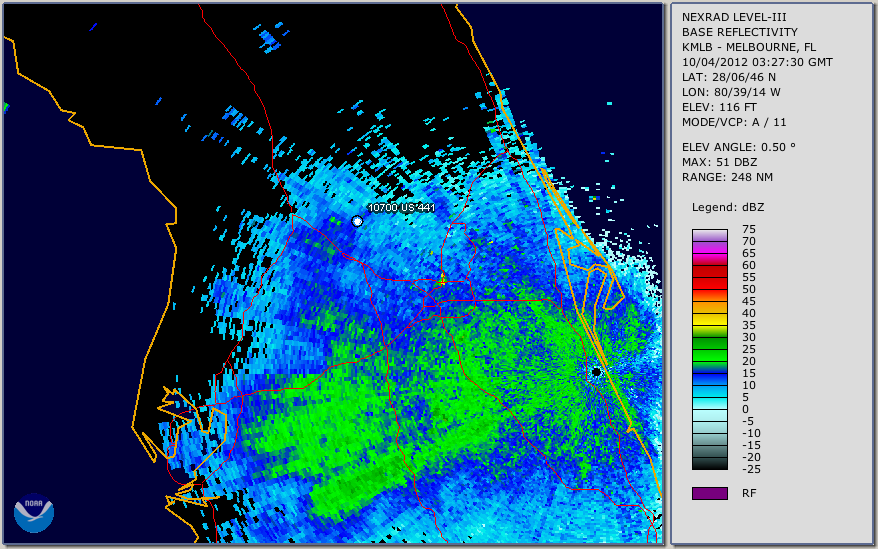Click the 'MODE/VCP: A / 11' line

point(734,122)
